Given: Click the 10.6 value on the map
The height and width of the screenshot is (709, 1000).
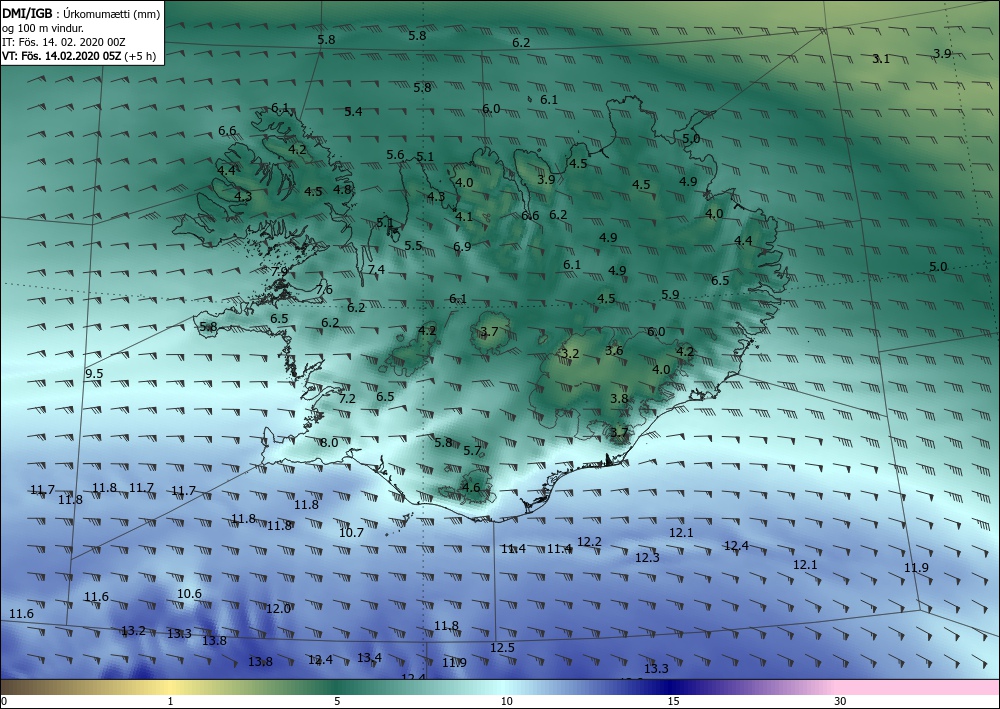Looking at the screenshot, I should (189, 594).
